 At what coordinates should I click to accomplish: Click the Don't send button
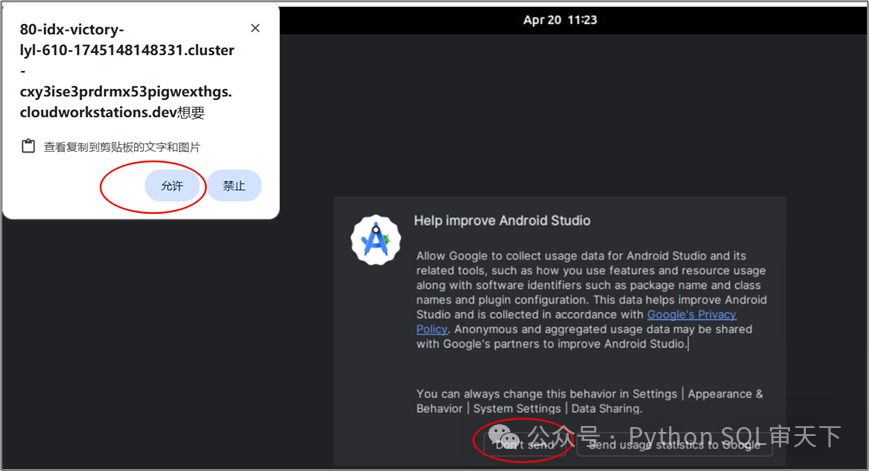tap(524, 445)
